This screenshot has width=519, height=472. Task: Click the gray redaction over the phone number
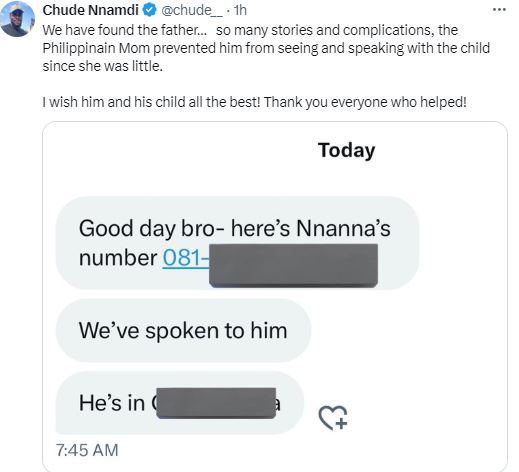click(x=293, y=266)
